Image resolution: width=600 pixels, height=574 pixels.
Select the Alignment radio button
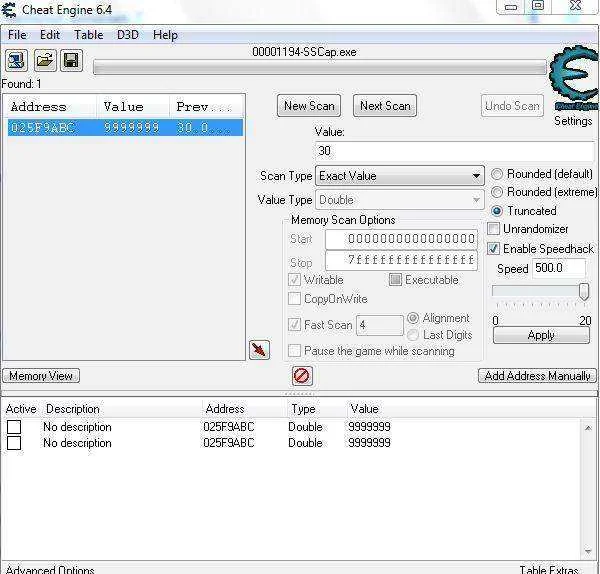point(413,318)
